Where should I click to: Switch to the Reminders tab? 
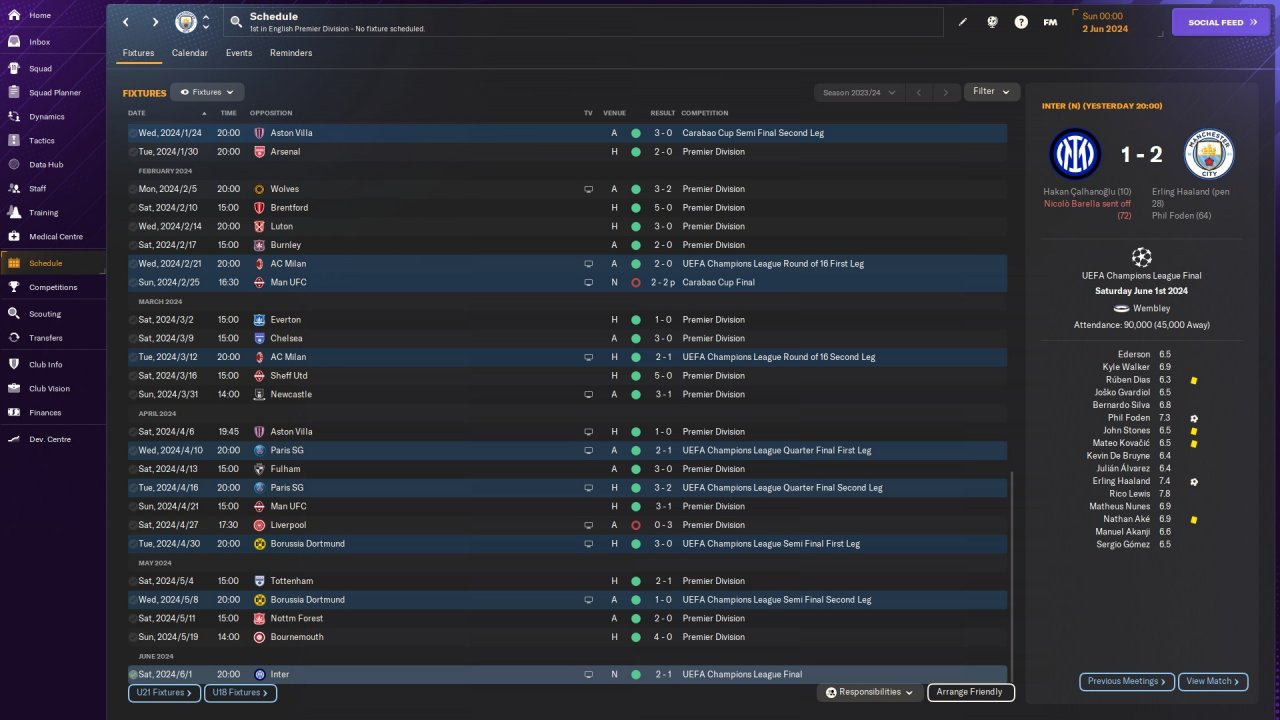291,53
